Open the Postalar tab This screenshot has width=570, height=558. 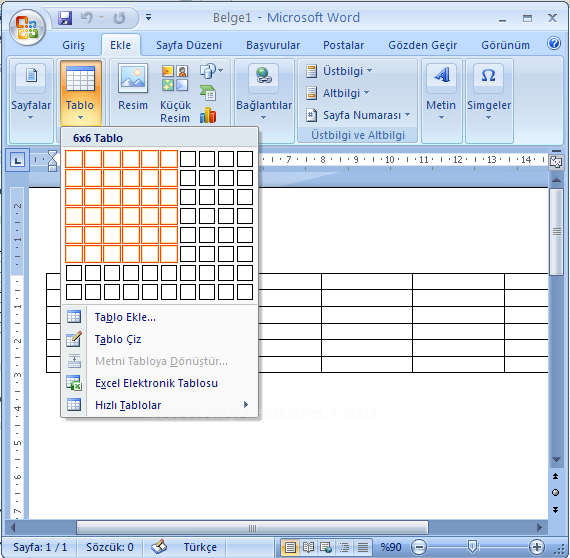point(344,45)
